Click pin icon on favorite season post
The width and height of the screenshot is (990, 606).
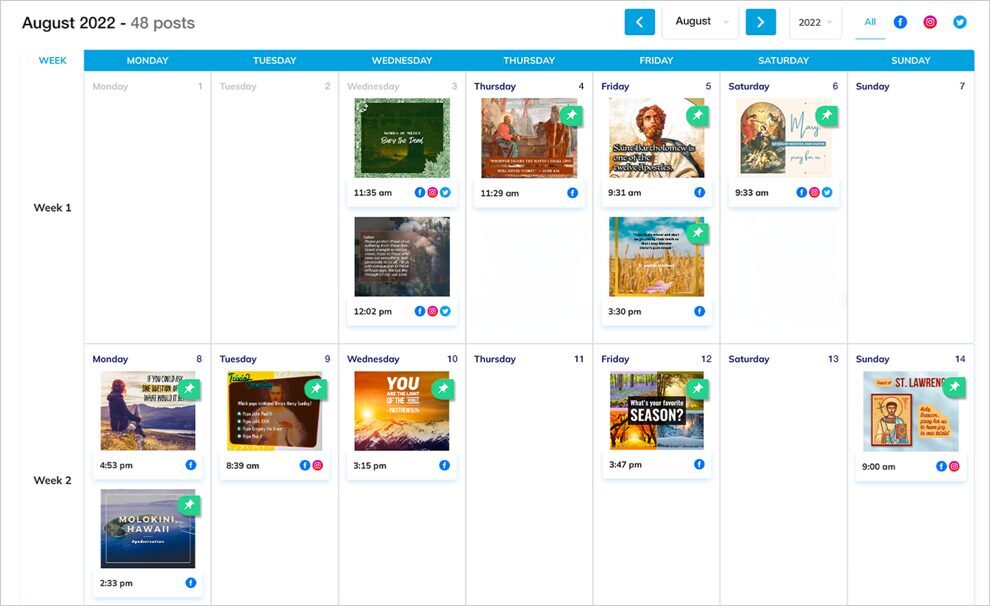click(x=697, y=388)
